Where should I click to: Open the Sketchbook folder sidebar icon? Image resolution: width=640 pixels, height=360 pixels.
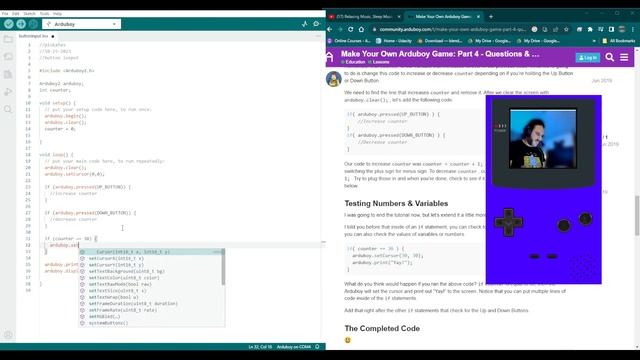(x=8, y=40)
